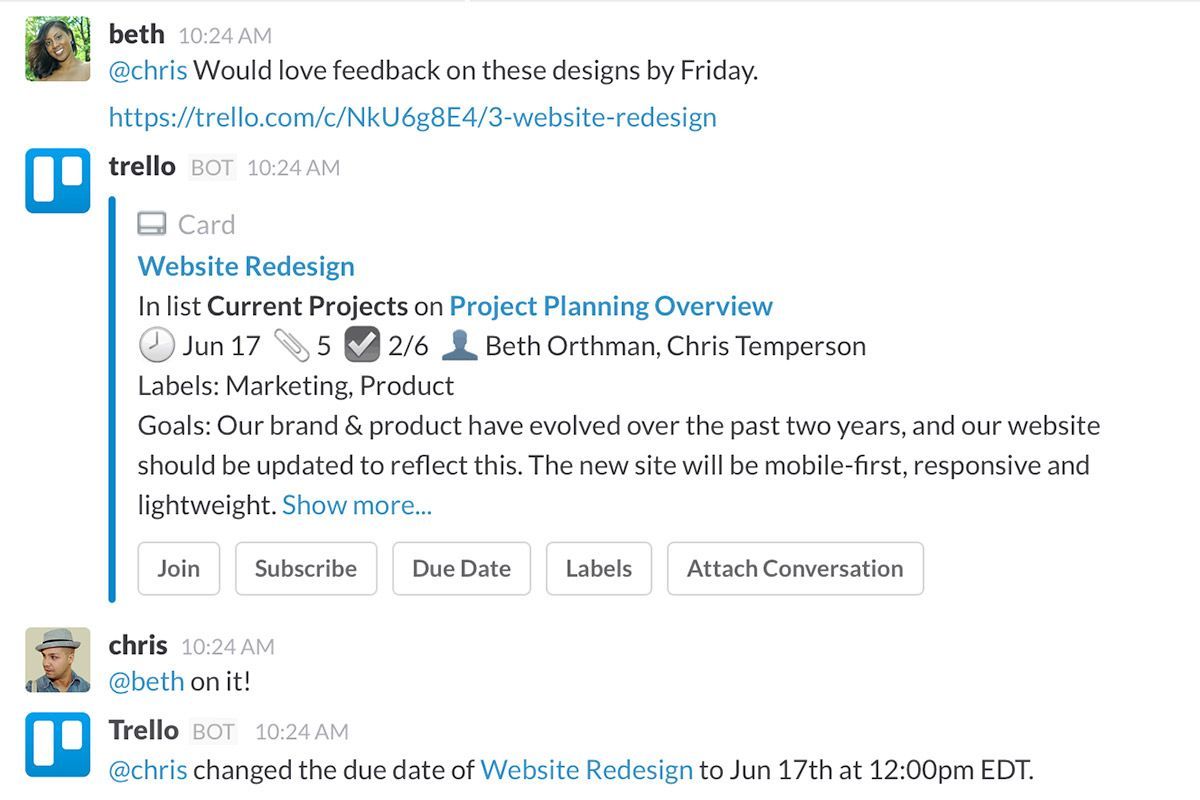
Task: Click the bottom Trello bot logo icon
Action: [57, 745]
